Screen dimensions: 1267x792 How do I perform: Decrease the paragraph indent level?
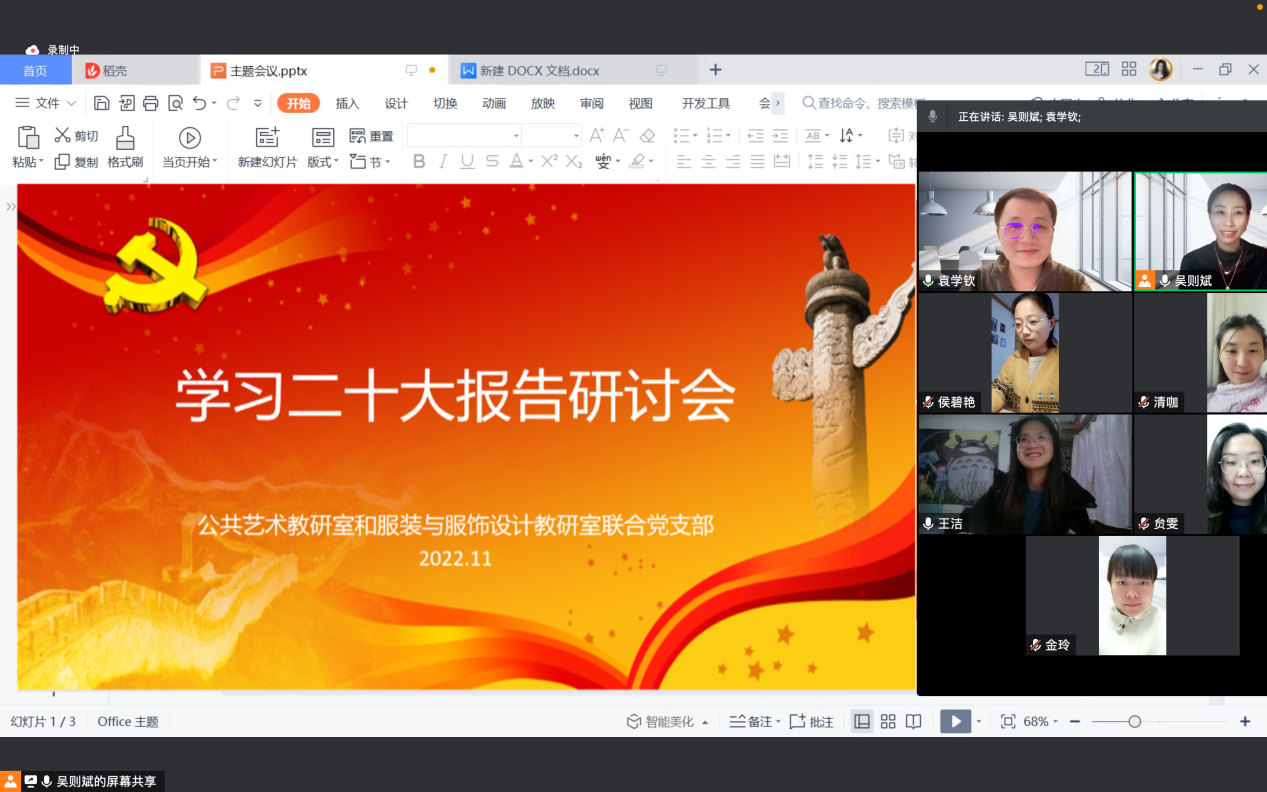755,136
